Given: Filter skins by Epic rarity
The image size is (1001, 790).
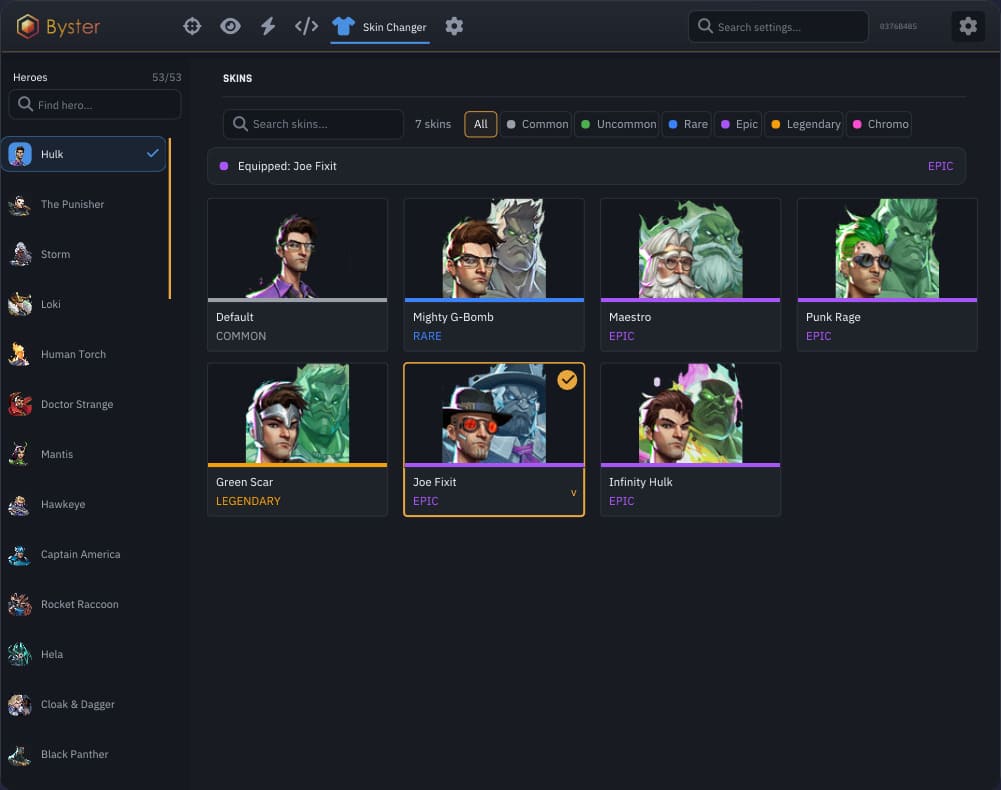Looking at the screenshot, I should click(738, 124).
